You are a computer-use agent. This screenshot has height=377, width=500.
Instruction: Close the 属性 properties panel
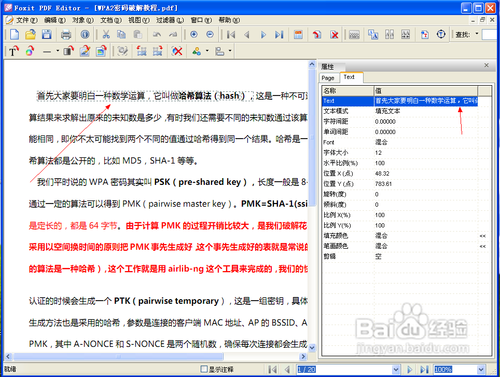pos(486,65)
